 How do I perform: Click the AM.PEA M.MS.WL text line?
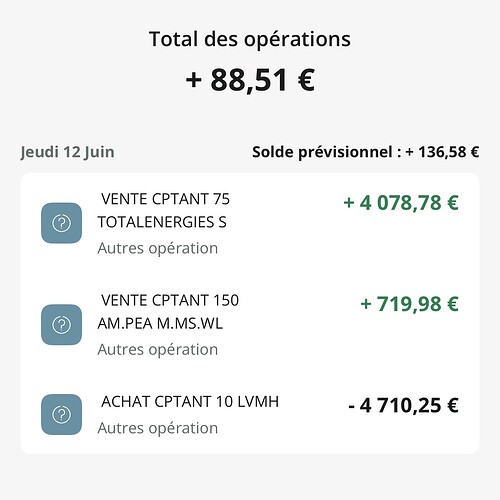160,324
